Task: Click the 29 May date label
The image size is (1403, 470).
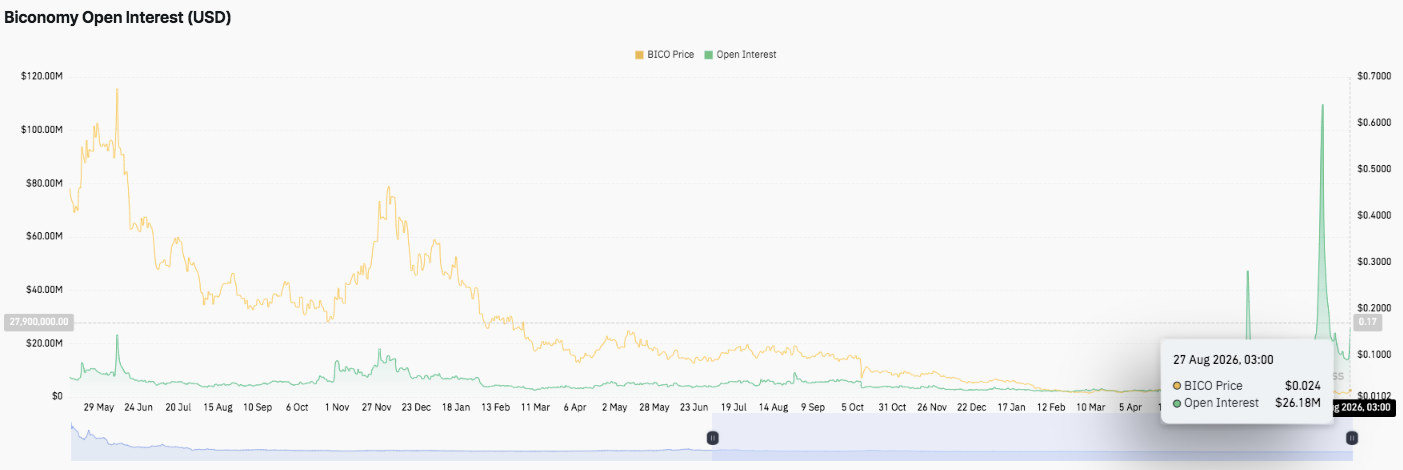Action: point(100,408)
